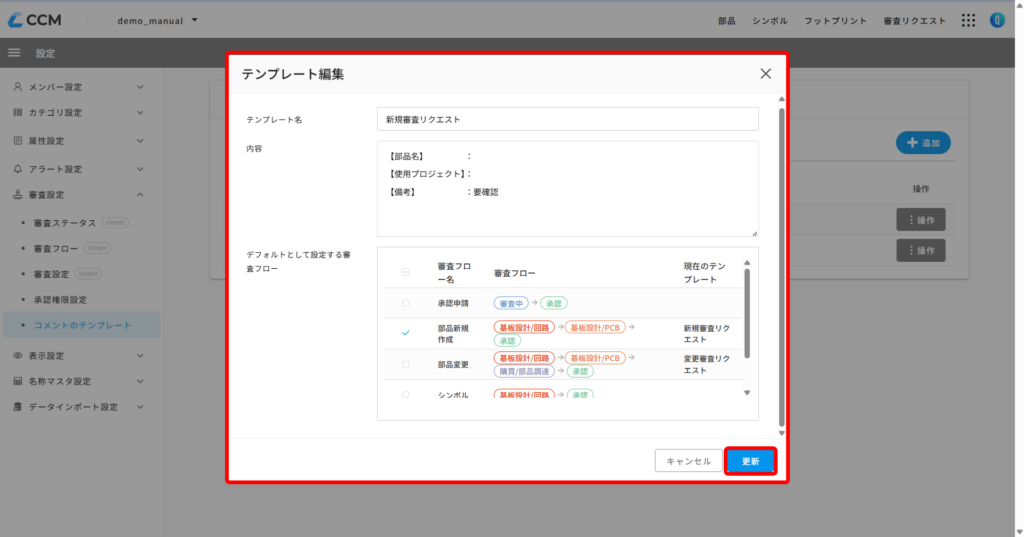This screenshot has height=537, width=1024.
Task: Click the dialog vertical scrollbar
Action: tap(782, 267)
